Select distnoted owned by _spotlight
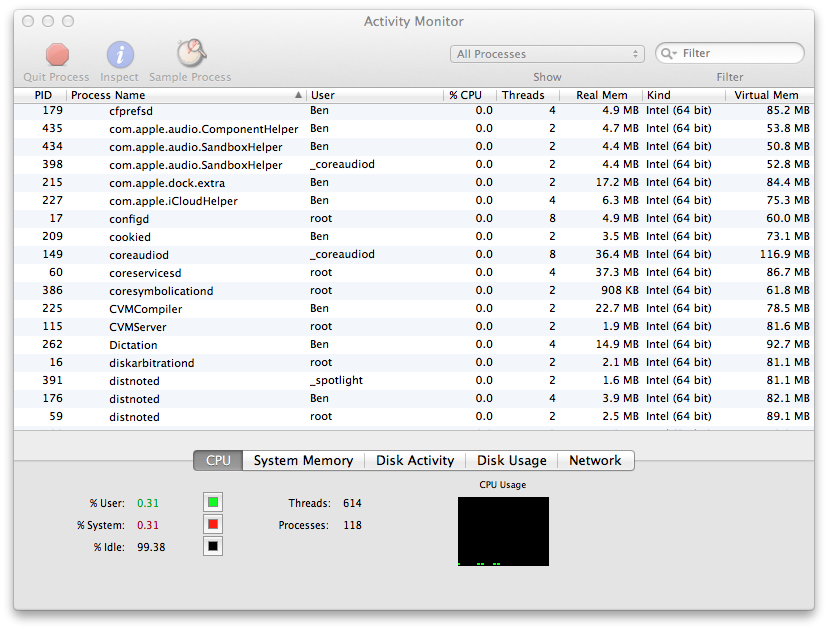 pos(414,380)
